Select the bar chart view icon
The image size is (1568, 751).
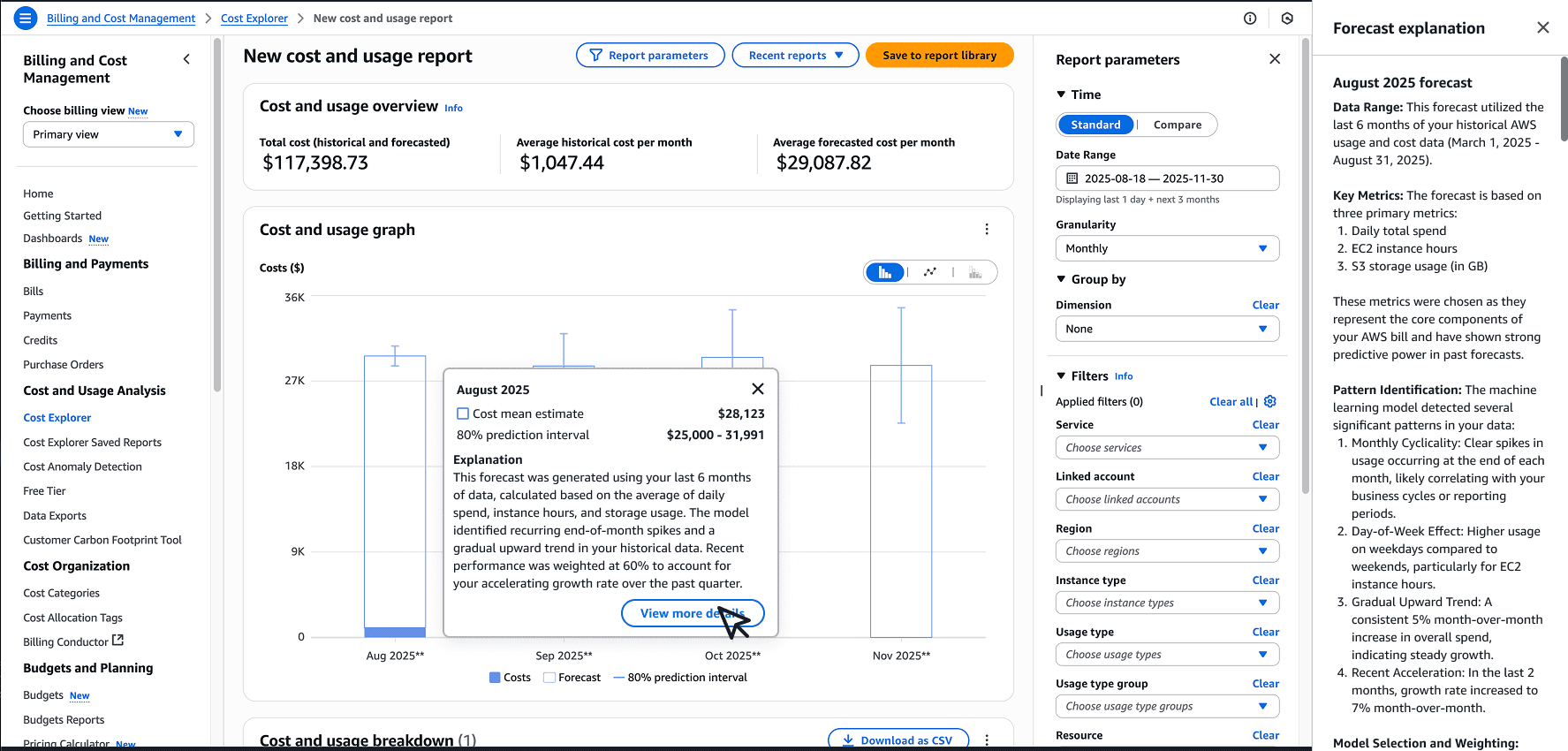pyautogui.click(x=885, y=272)
